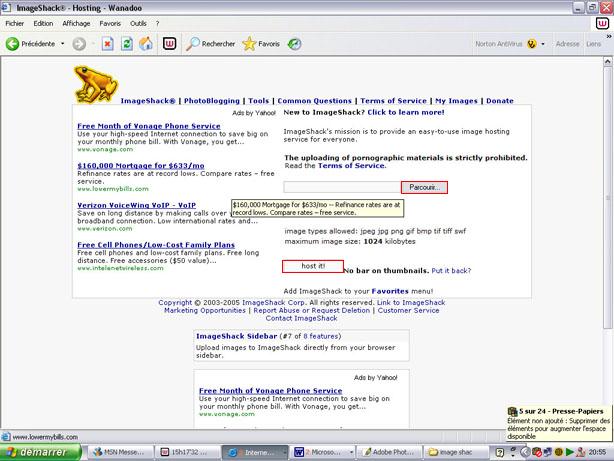Expand the back button history dropdown arrow
This screenshot has width=614, height=461.
coord(63,44)
